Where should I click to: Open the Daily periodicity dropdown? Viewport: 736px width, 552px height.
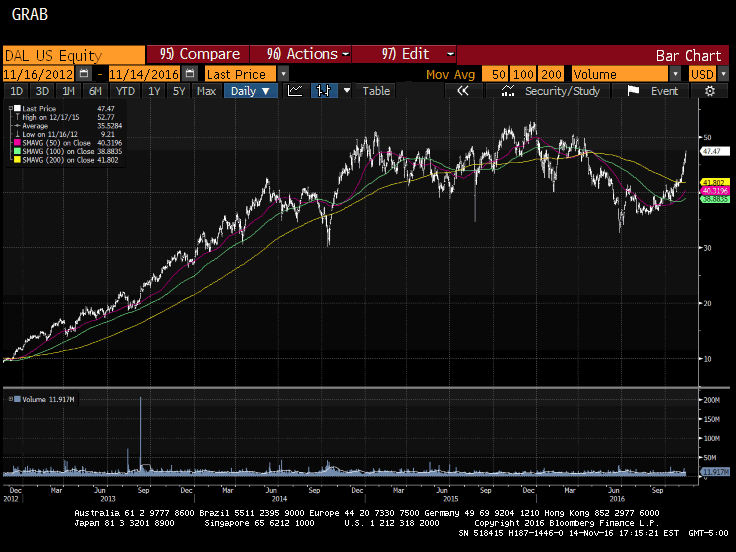click(x=251, y=91)
